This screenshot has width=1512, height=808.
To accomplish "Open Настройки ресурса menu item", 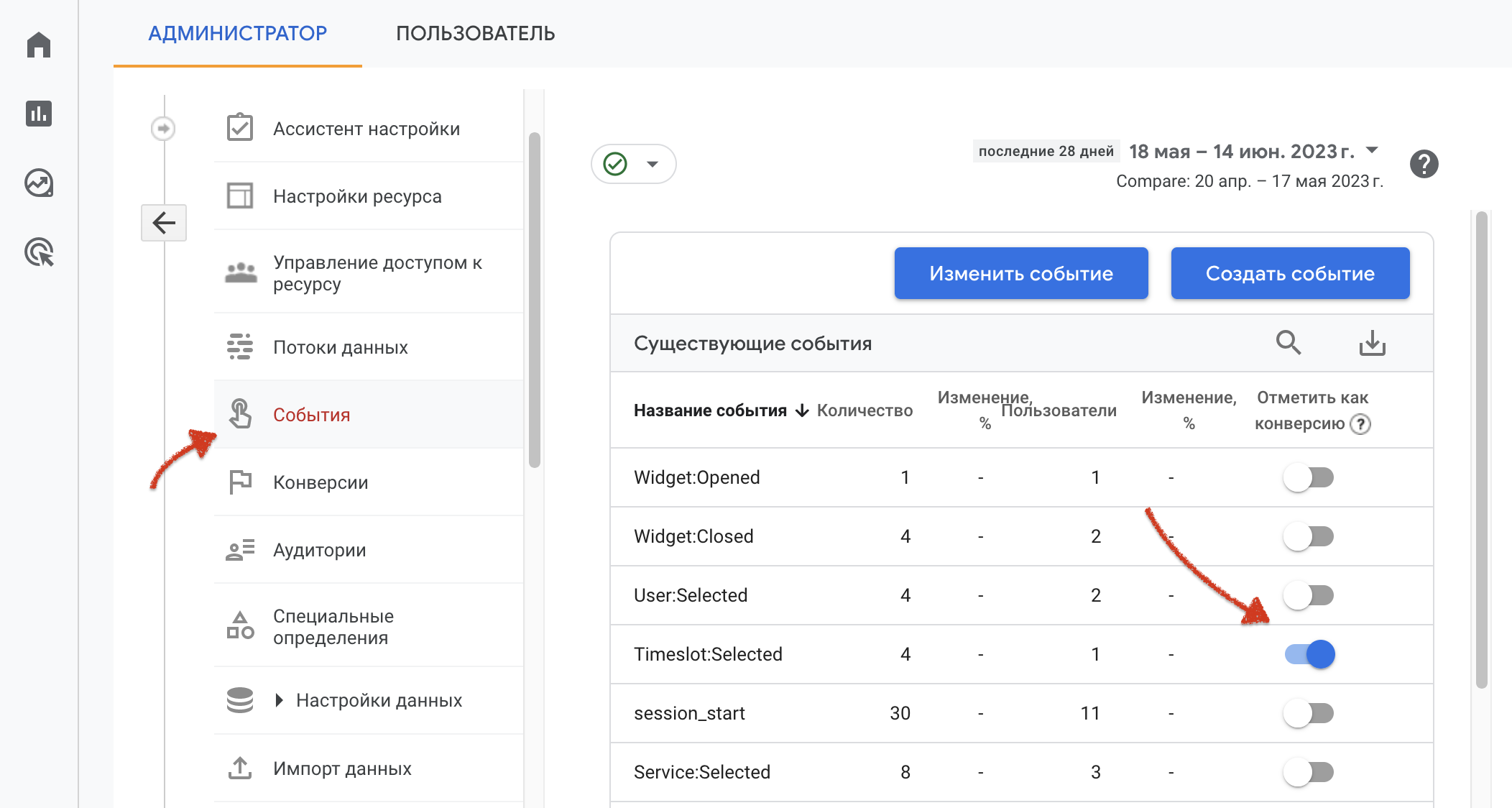I will (x=369, y=196).
